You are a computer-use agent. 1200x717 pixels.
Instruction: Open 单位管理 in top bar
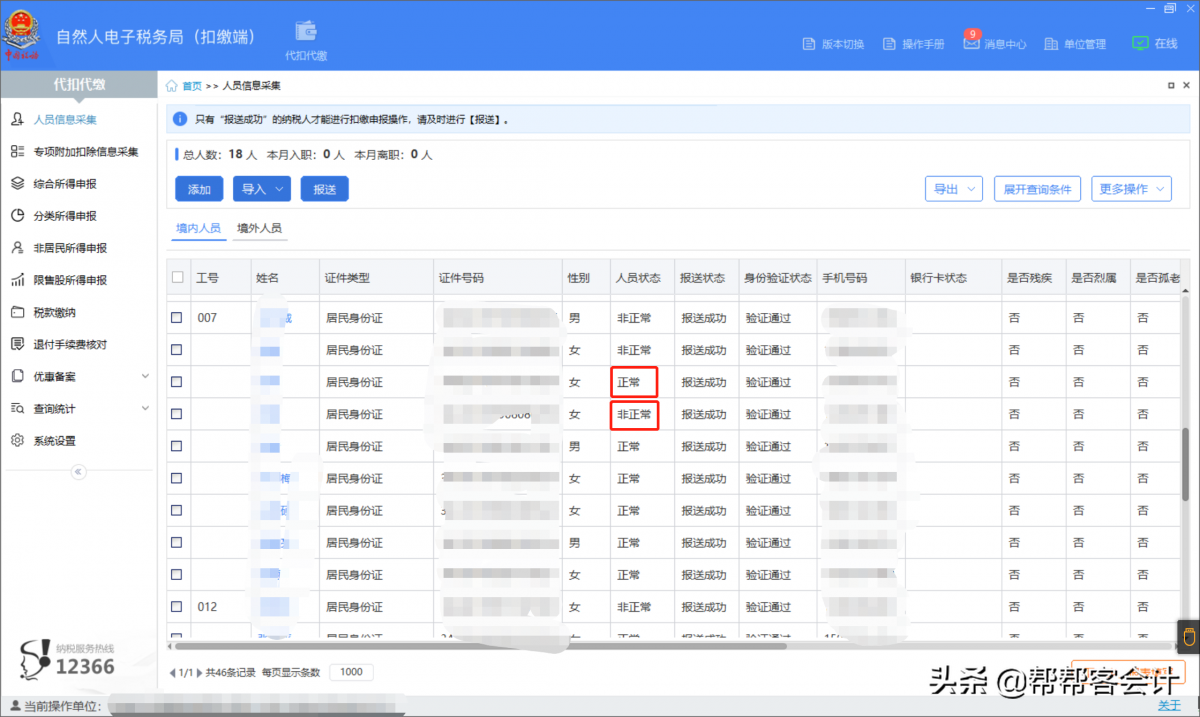(x=1076, y=44)
